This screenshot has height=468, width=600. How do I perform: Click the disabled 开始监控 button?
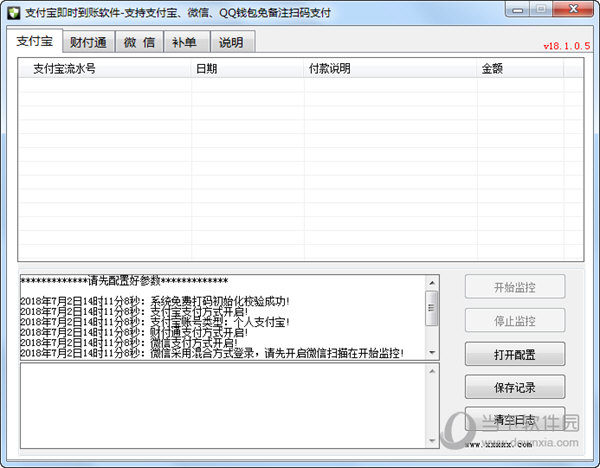click(515, 287)
